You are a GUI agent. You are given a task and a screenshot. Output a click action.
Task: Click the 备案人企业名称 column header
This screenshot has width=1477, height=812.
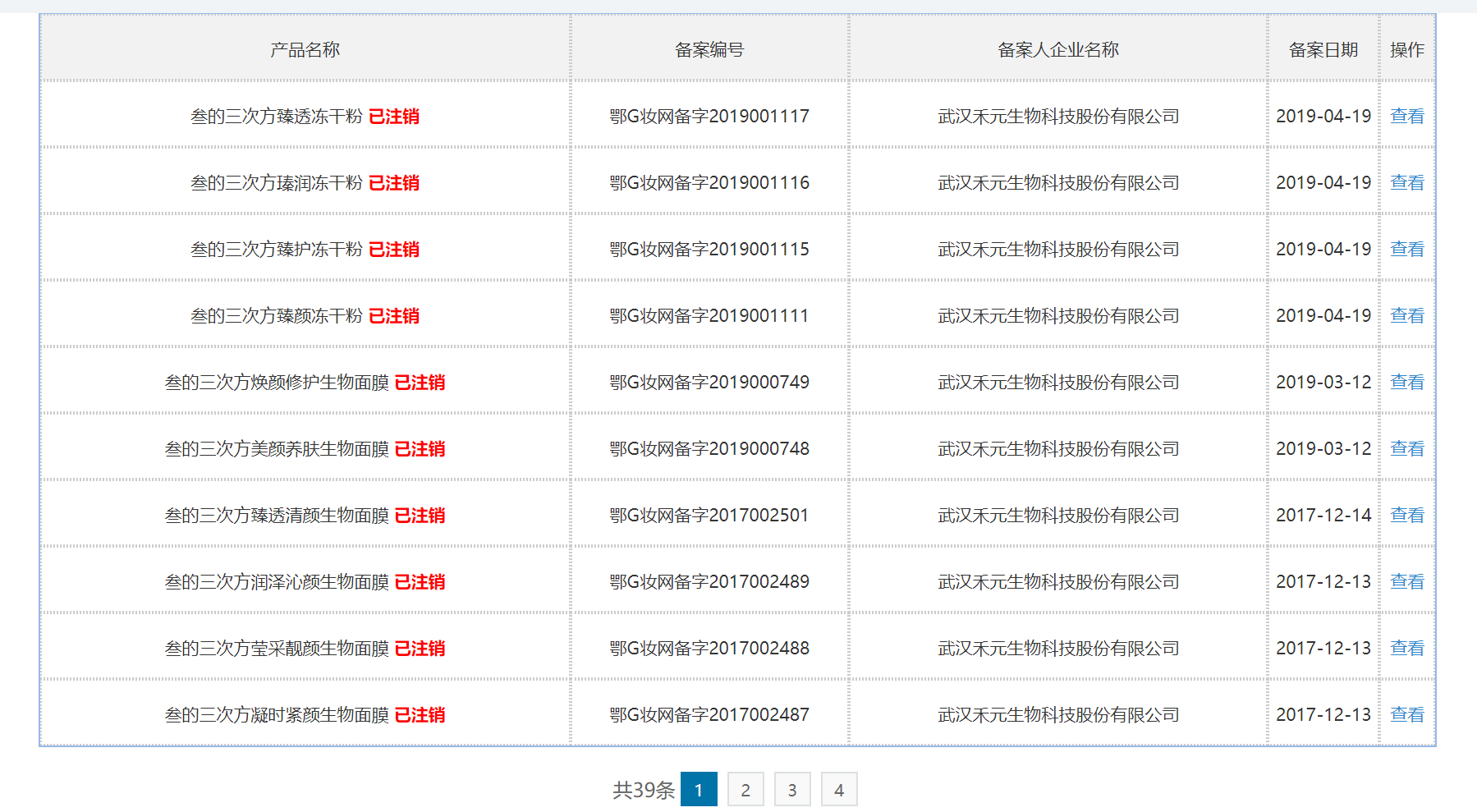(1058, 49)
